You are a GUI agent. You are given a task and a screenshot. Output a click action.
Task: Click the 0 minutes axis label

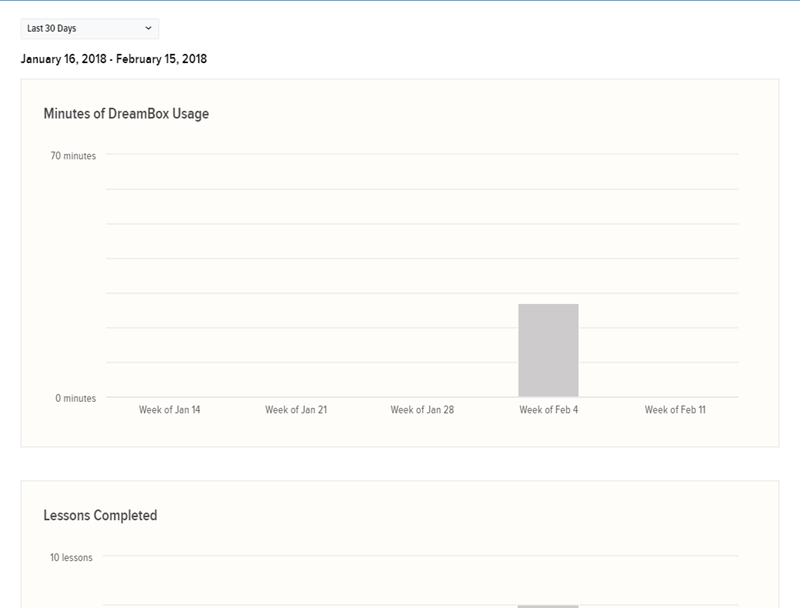click(x=76, y=398)
